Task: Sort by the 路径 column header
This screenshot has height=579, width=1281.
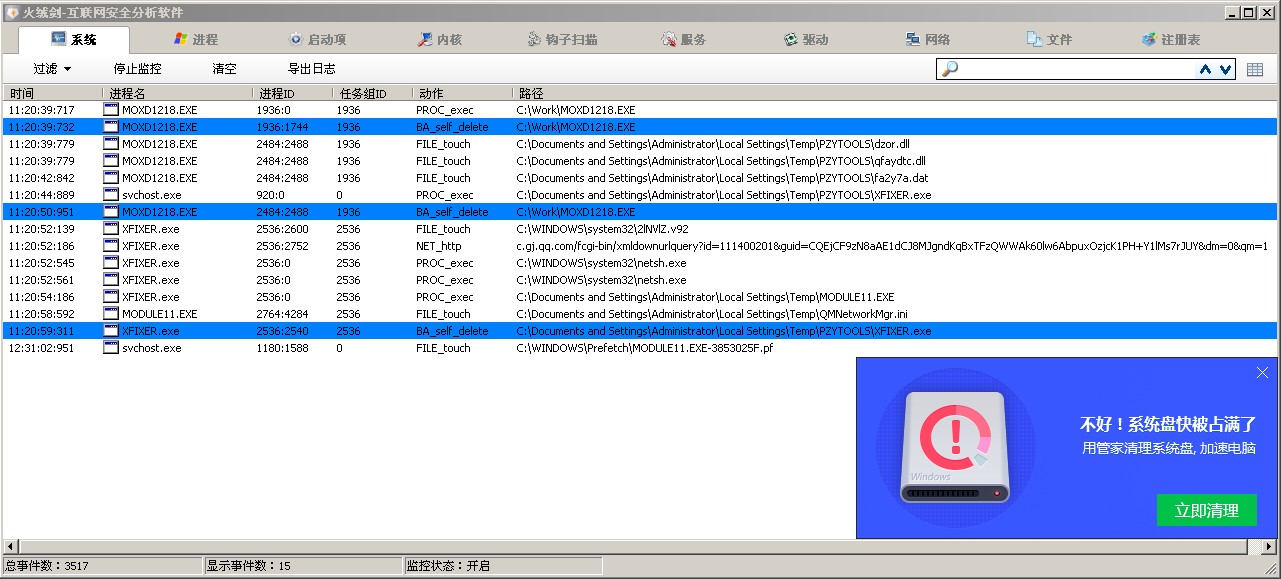Action: point(895,93)
